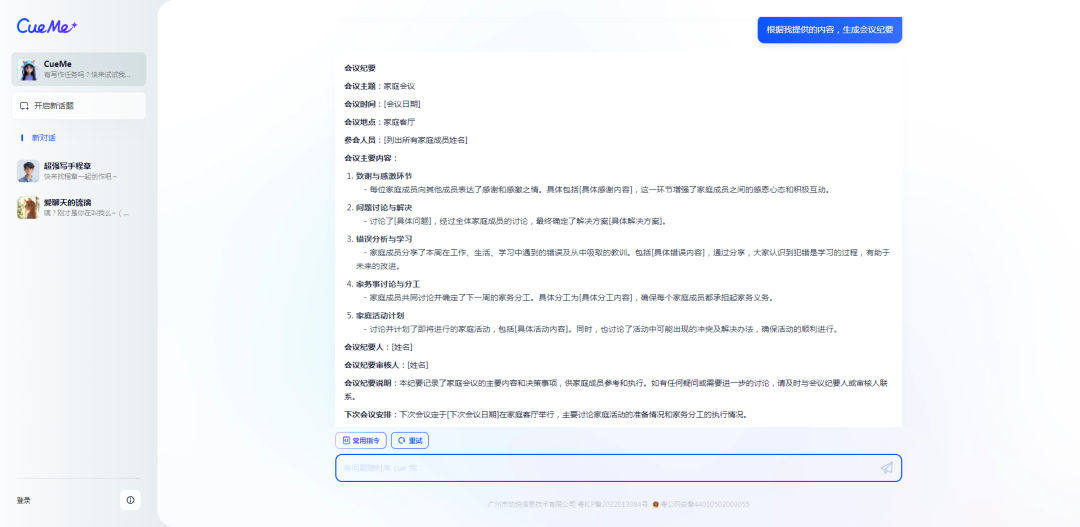Click list item 致谢与感激环节
The width and height of the screenshot is (1080, 527).
384,176
